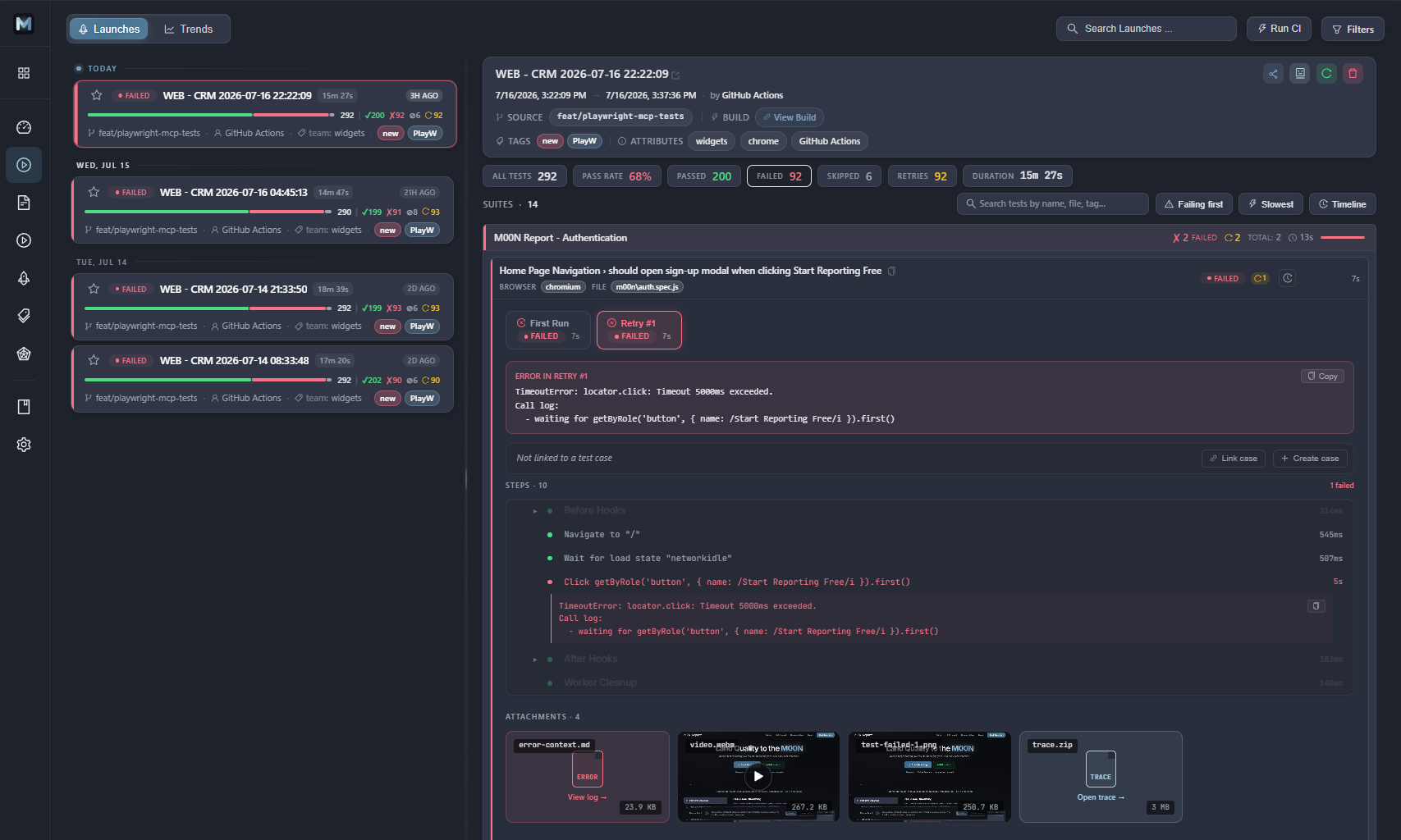Click the feat/playwright-mcp-tests source chip
The width and height of the screenshot is (1401, 840).
pyautogui.click(x=620, y=117)
